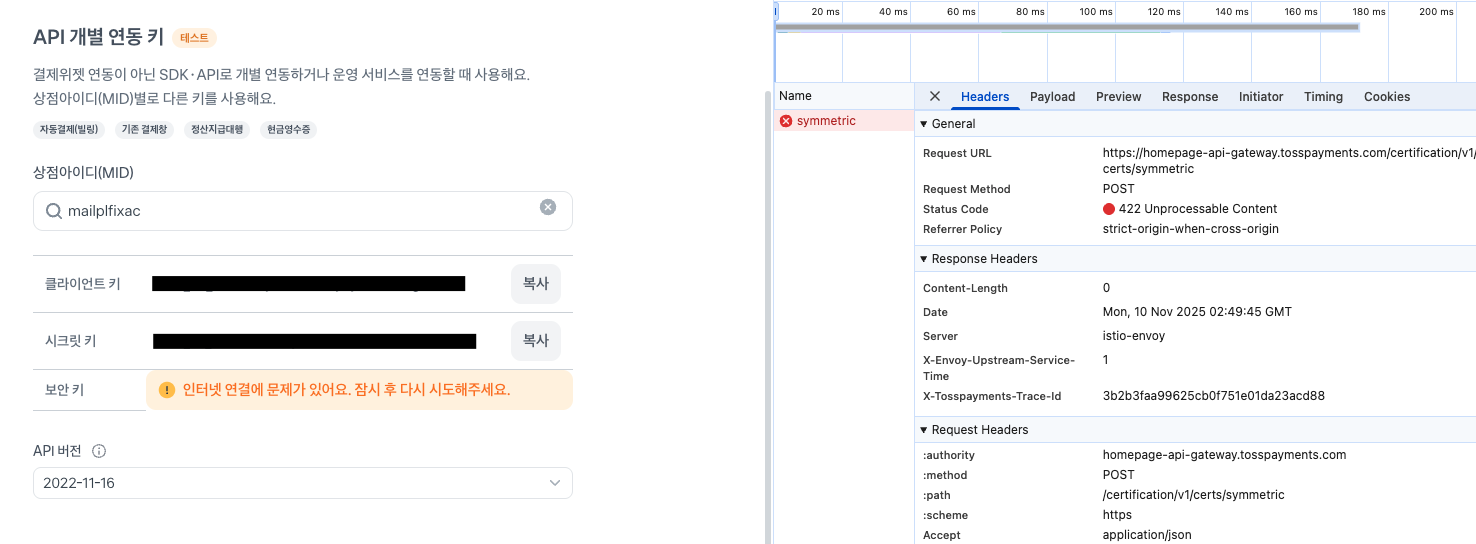Click the orange warning icon in the error message
Viewport: 1476px width, 544px height.
[x=166, y=390]
